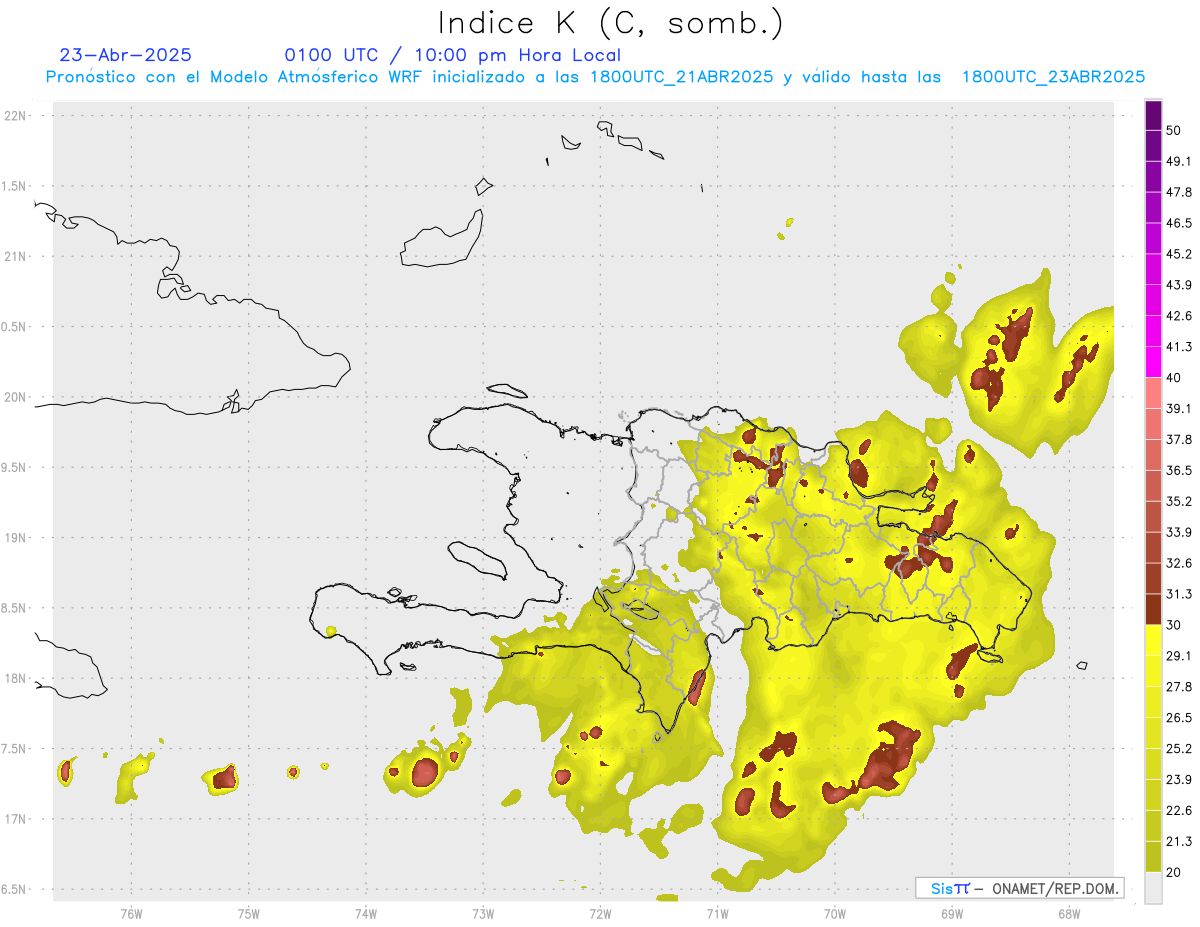Image resolution: width=1200 pixels, height=927 pixels.
Task: Click the colorbar label "23.9"
Action: (1179, 780)
